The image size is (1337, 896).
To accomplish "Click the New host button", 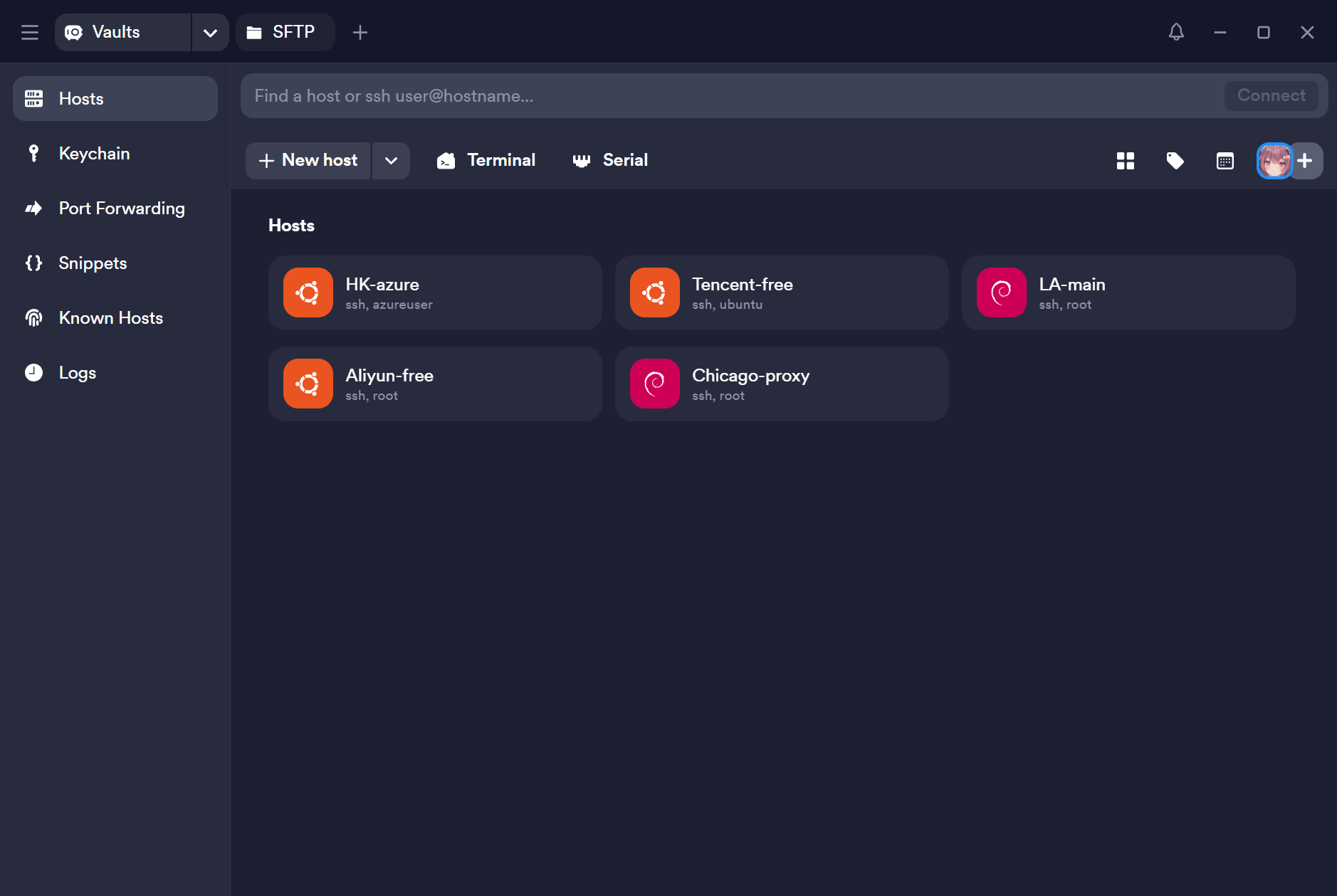I will pos(308,160).
